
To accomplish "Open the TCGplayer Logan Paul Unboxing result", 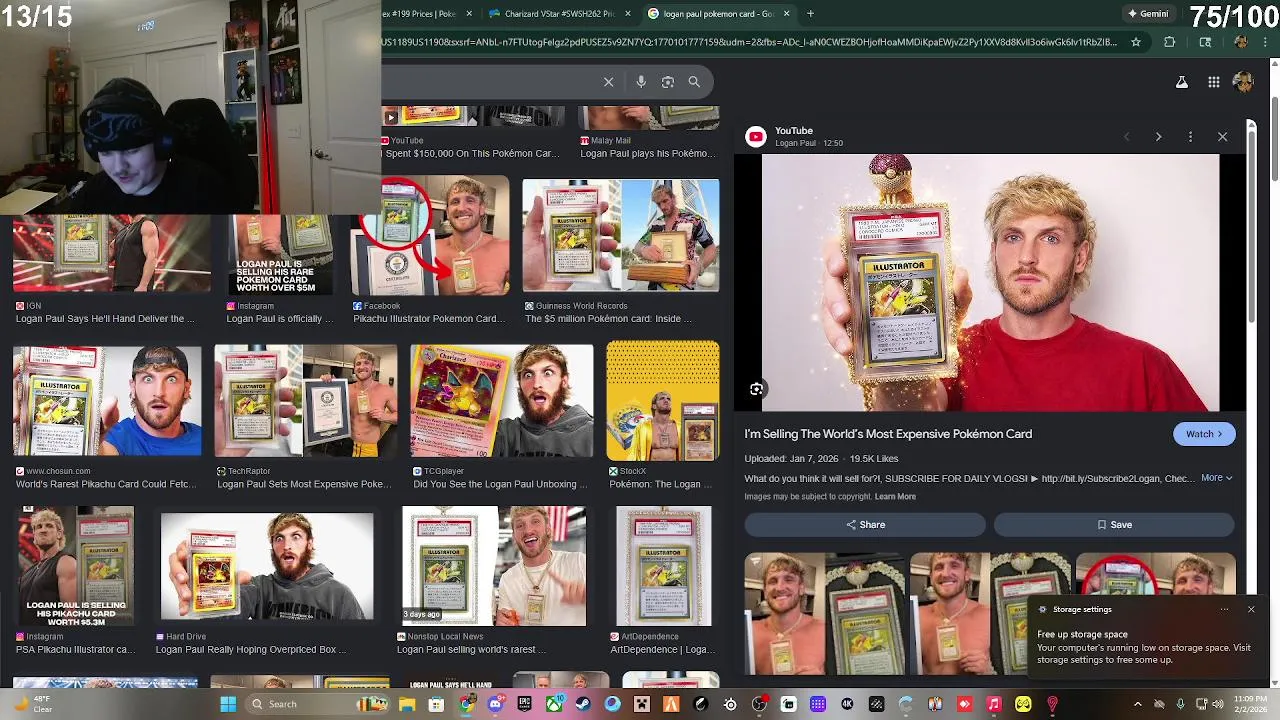I will (x=501, y=401).
